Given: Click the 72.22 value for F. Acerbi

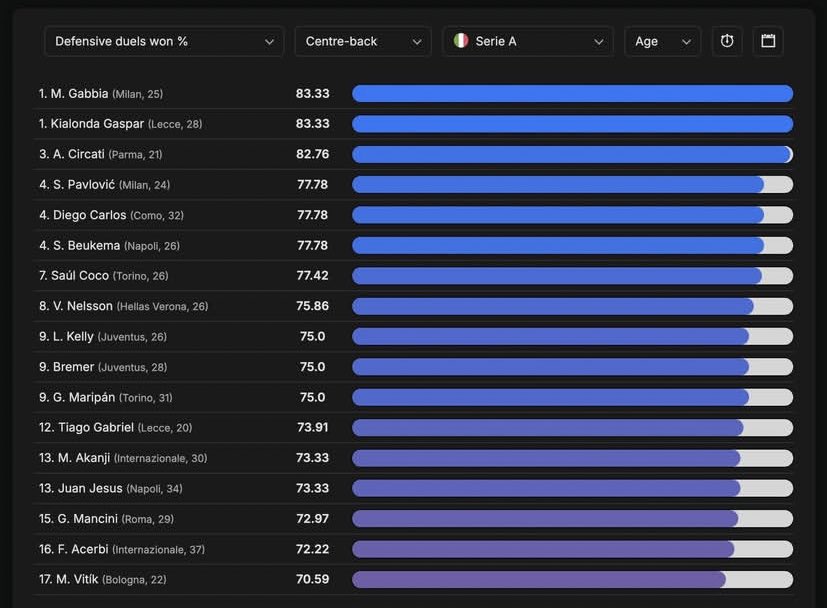Looking at the screenshot, I should pos(312,549).
